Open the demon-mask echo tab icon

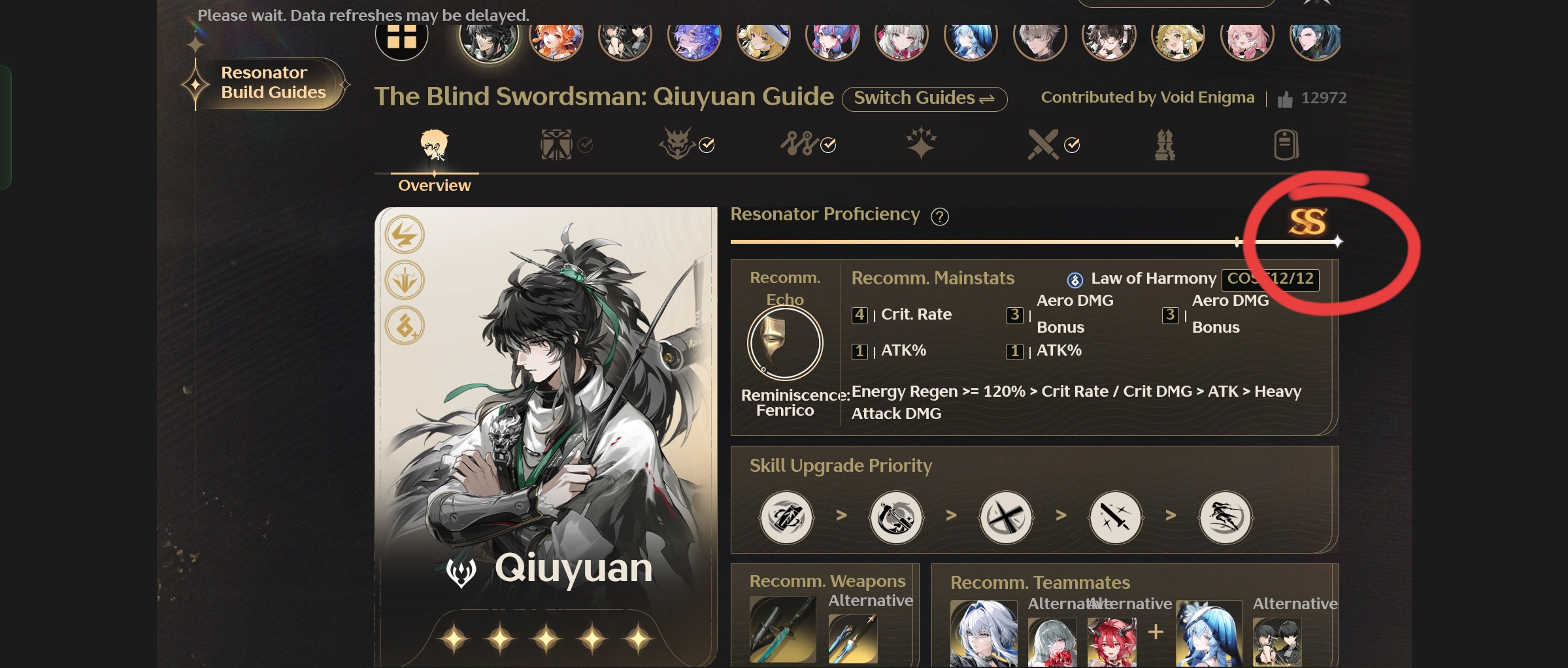pyautogui.click(x=676, y=144)
